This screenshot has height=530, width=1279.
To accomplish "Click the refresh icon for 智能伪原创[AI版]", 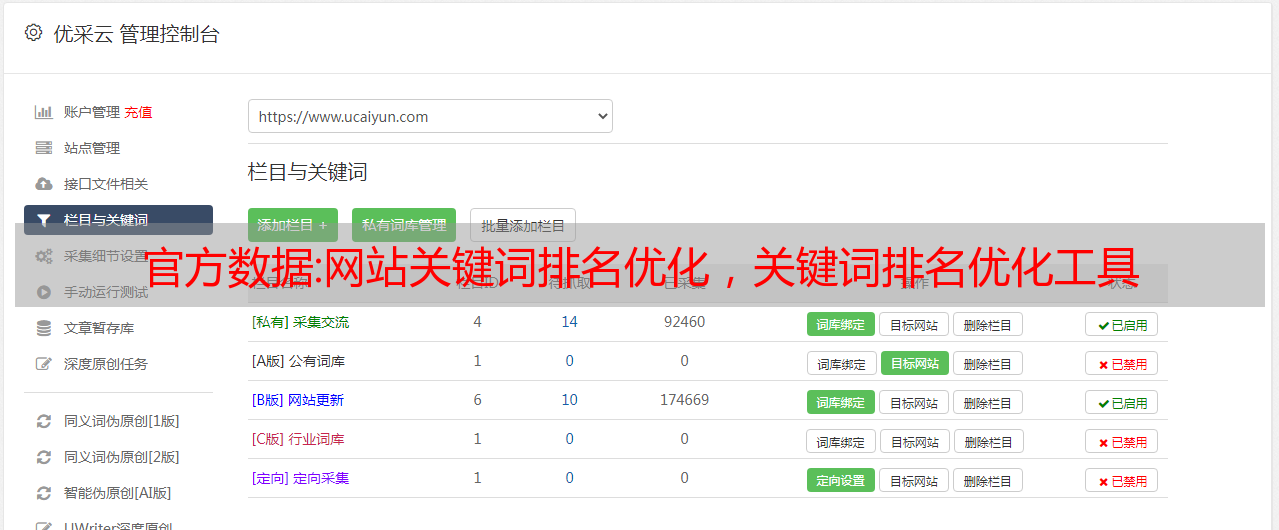I will click(x=44, y=493).
